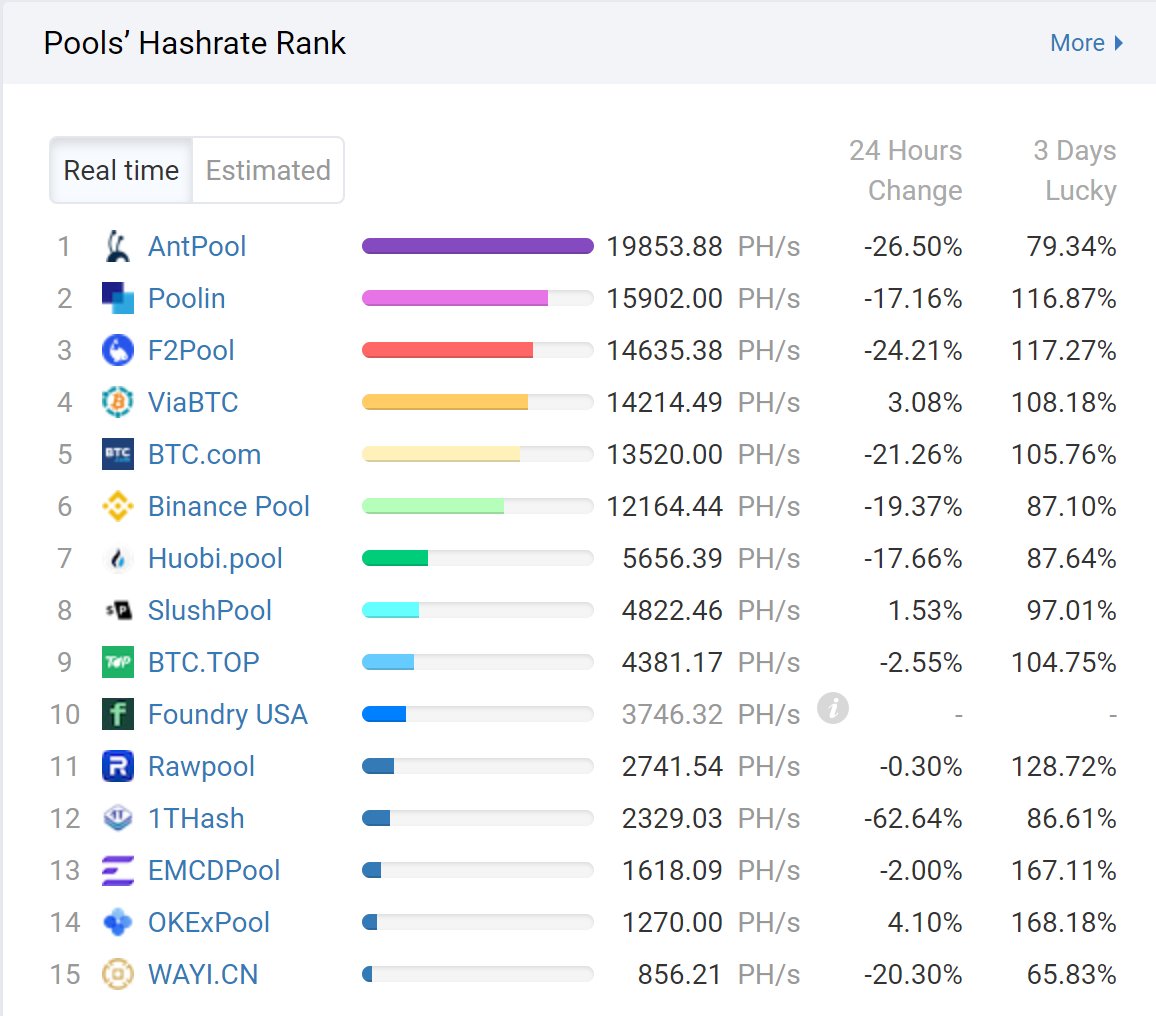Click the 1.53% change for SlushPool
The image size is (1156, 1016).
tap(925, 610)
